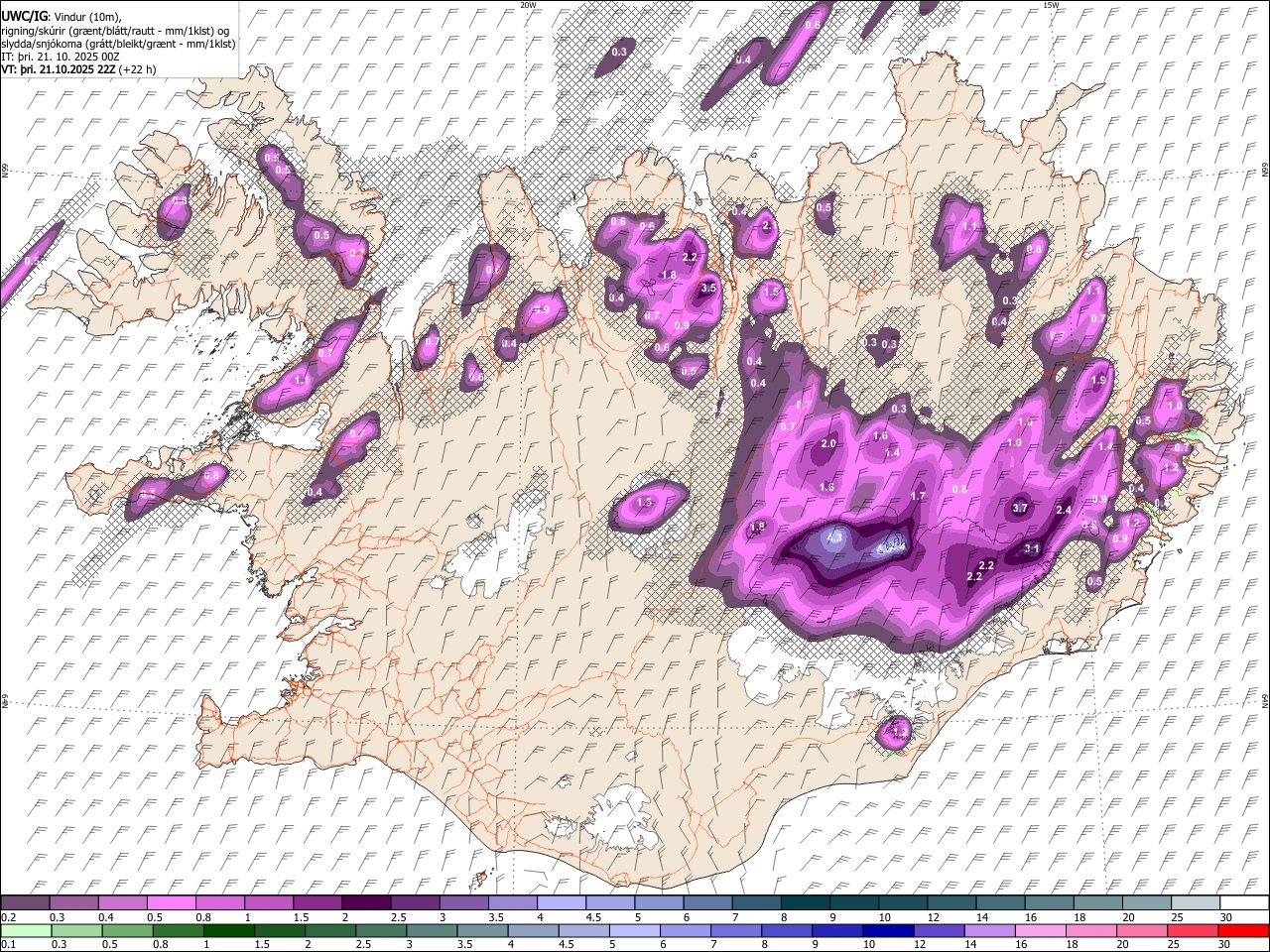Click the 4.3 precipitation maximum on the map
The height and width of the screenshot is (952, 1270).
point(834,538)
